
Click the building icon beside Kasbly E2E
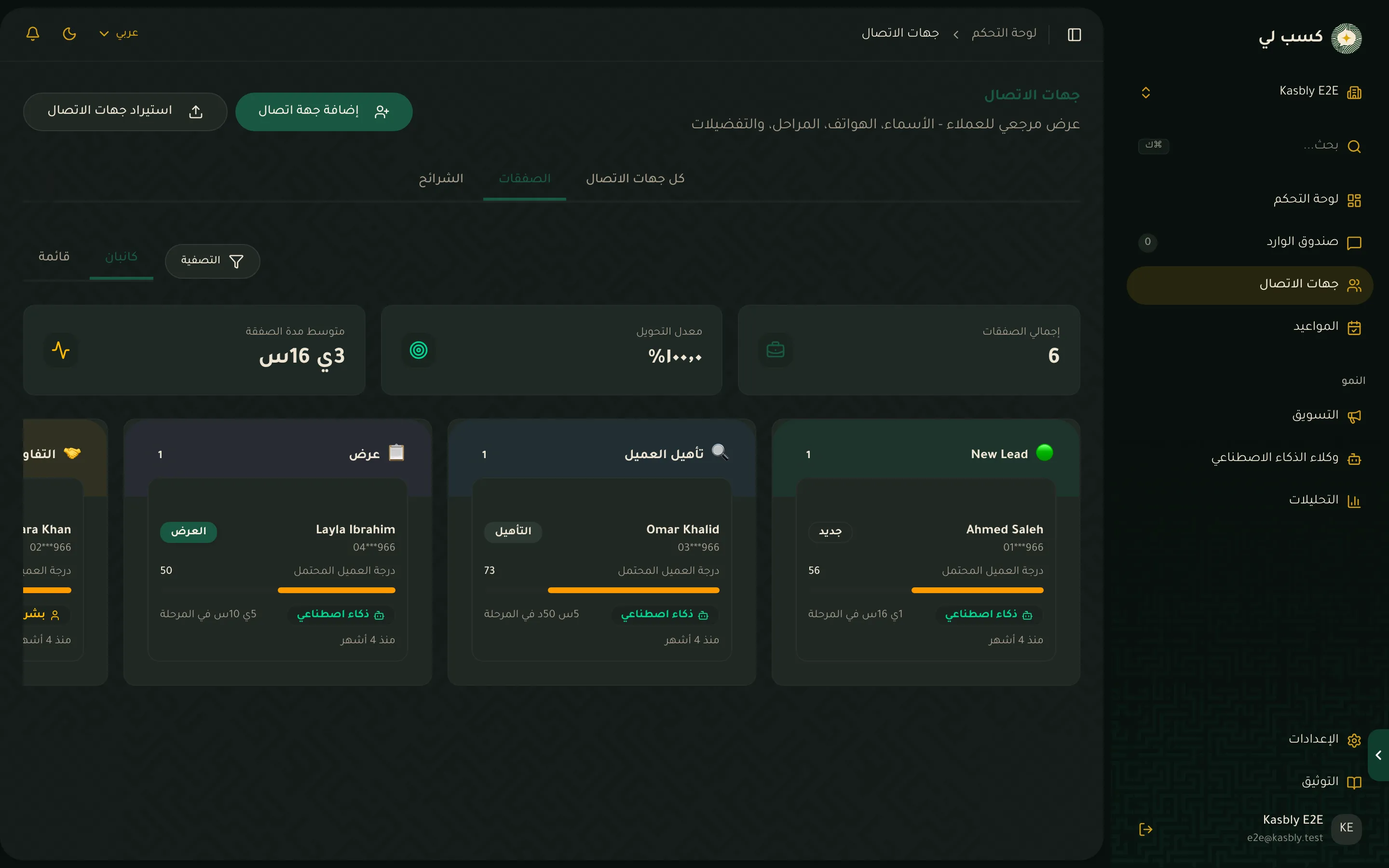pos(1354,93)
